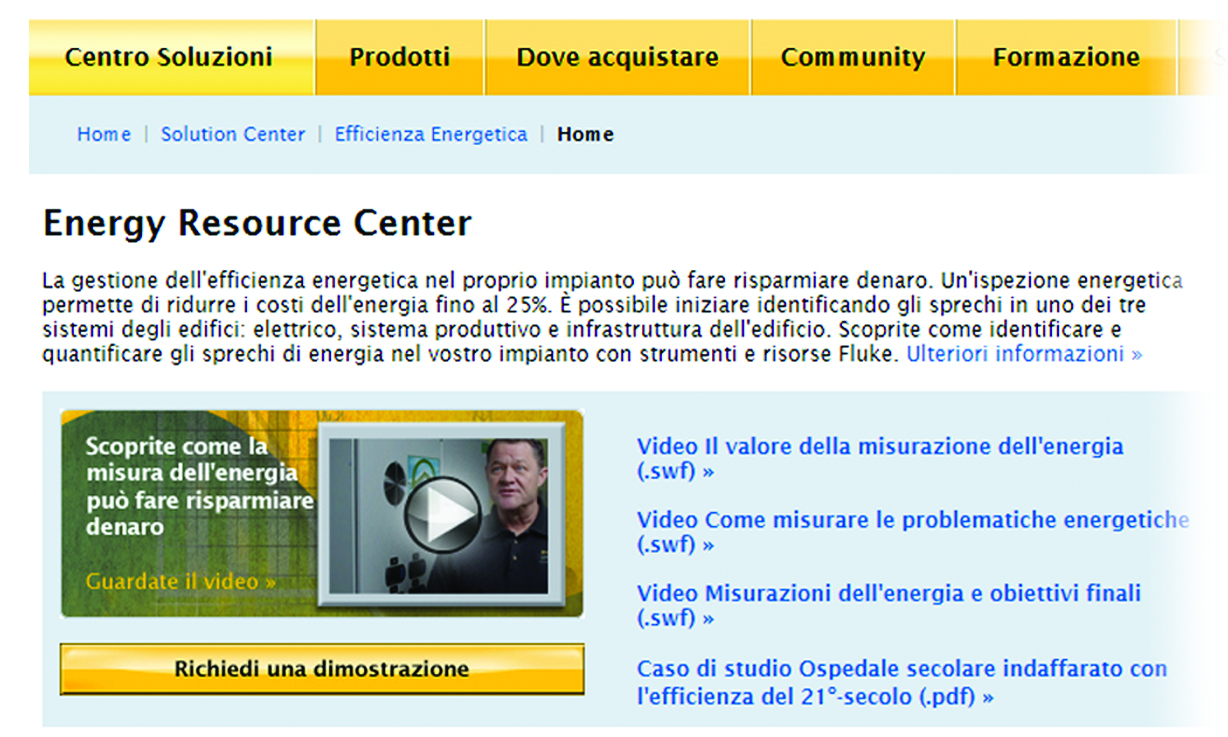
Task: Open Caso di studio Ospedale secolare PDF
Action: (x=902, y=682)
